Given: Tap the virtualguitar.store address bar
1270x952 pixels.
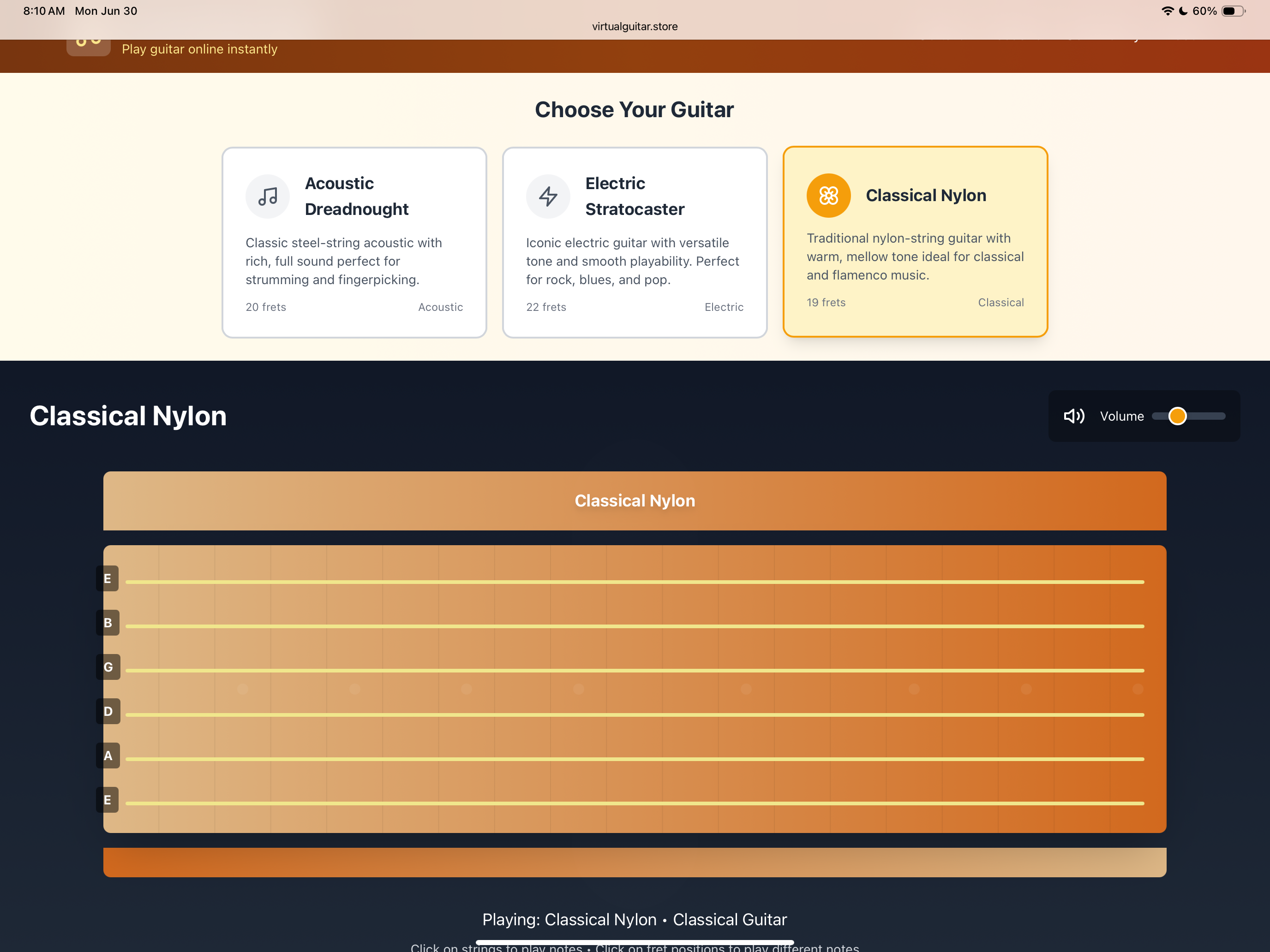Looking at the screenshot, I should coord(635,26).
